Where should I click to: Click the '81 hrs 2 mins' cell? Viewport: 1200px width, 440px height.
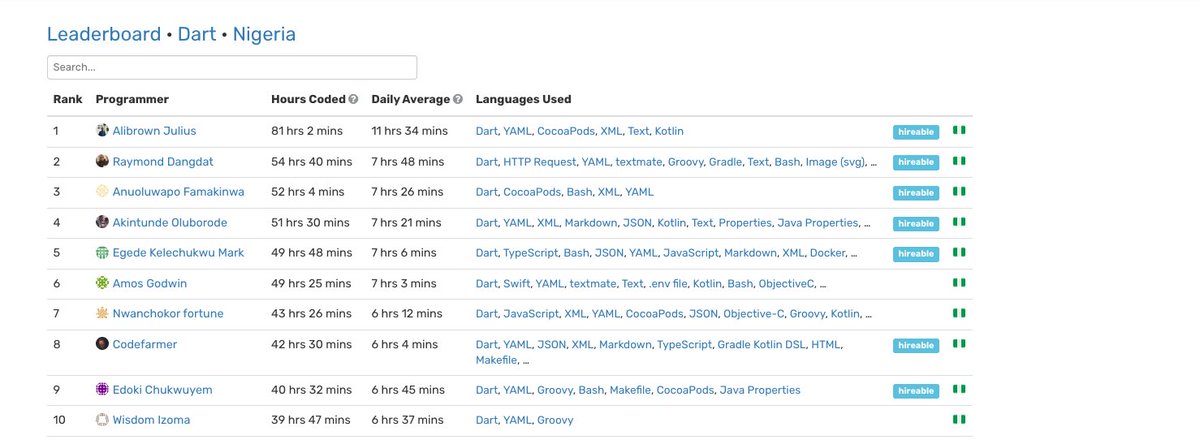308,131
